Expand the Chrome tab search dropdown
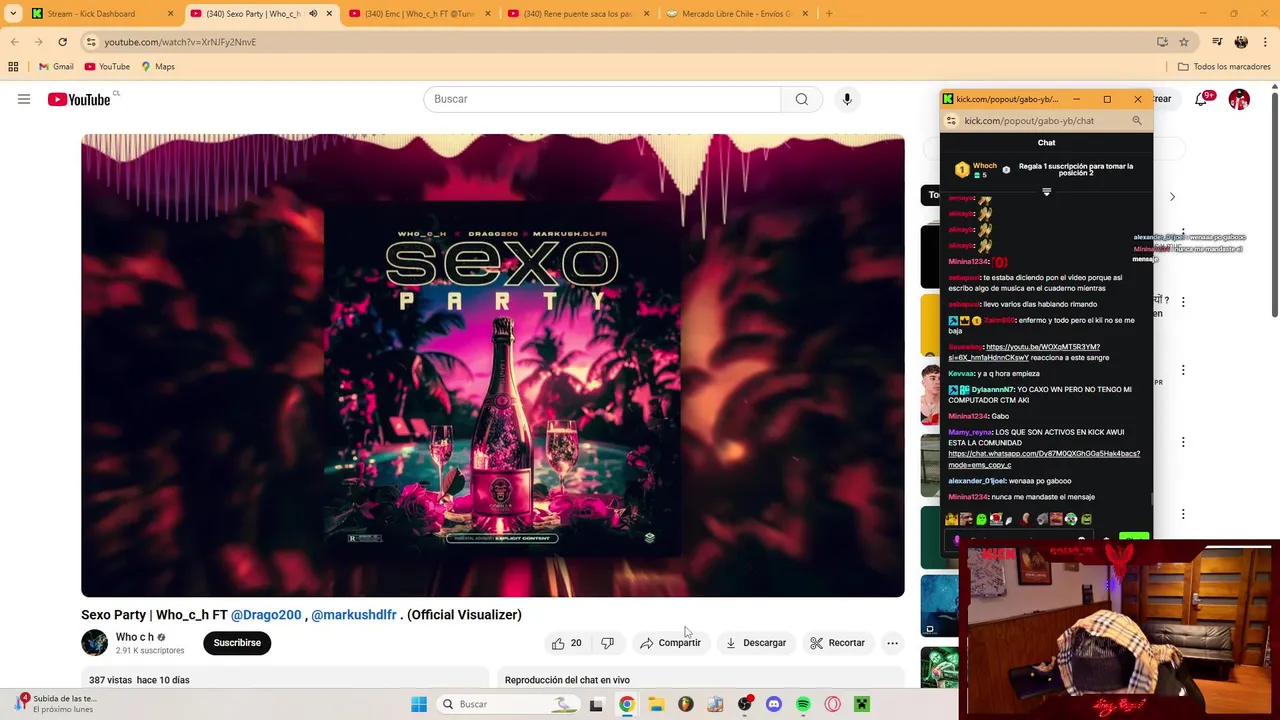 [x=13, y=14]
